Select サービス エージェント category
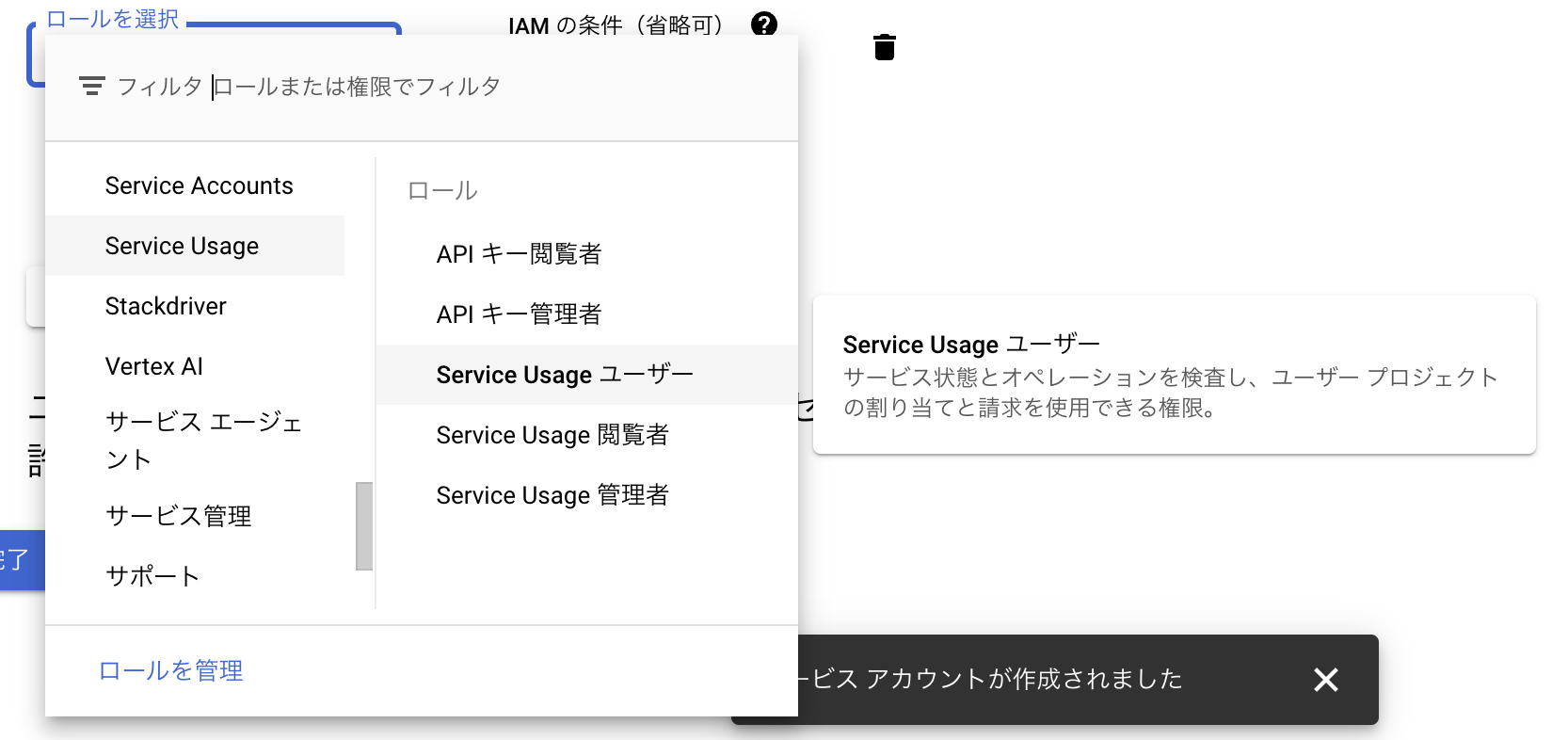Viewport: 1568px width, 740px height. (x=203, y=440)
